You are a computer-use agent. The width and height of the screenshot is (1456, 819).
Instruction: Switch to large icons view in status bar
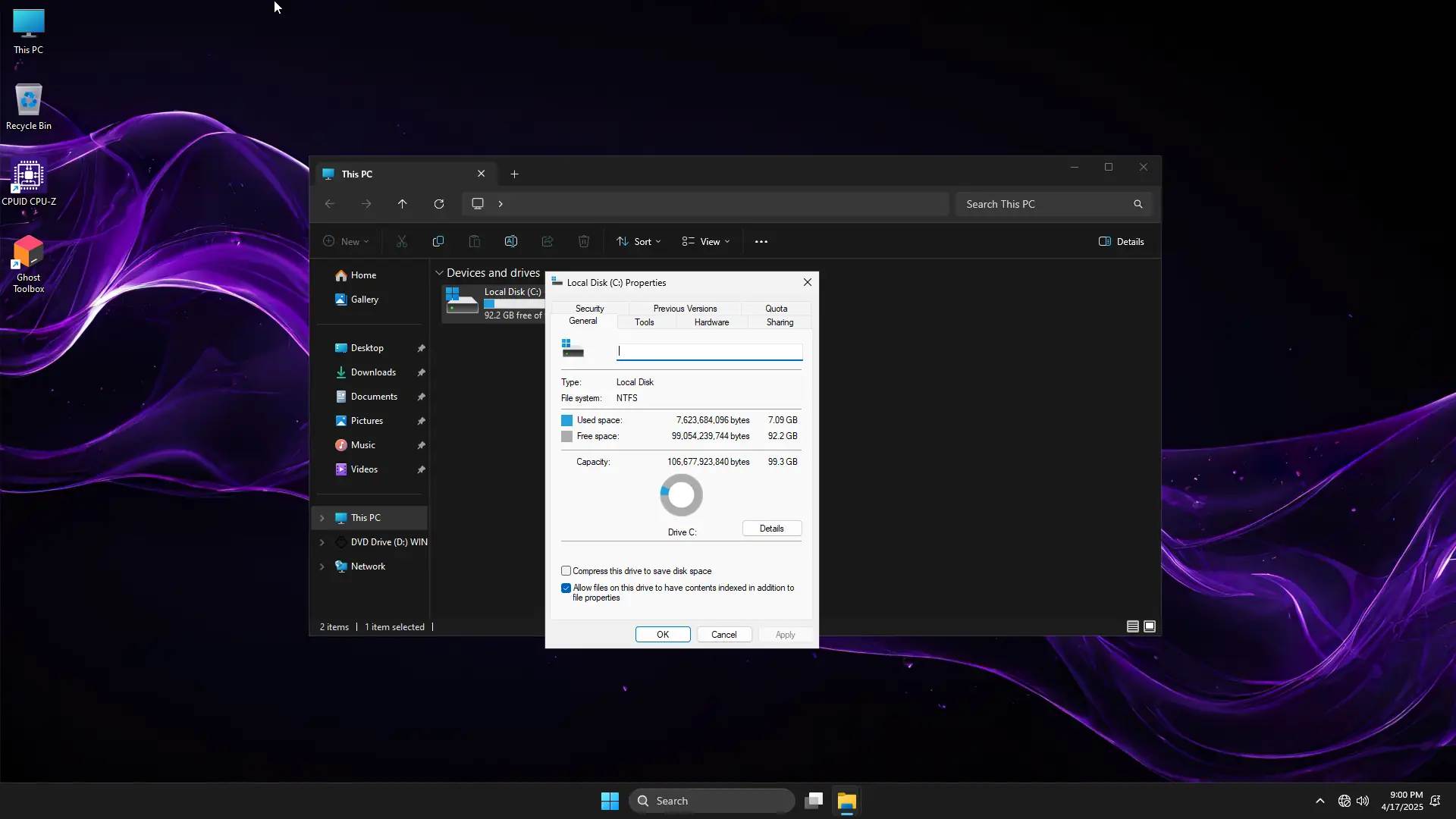(x=1149, y=626)
